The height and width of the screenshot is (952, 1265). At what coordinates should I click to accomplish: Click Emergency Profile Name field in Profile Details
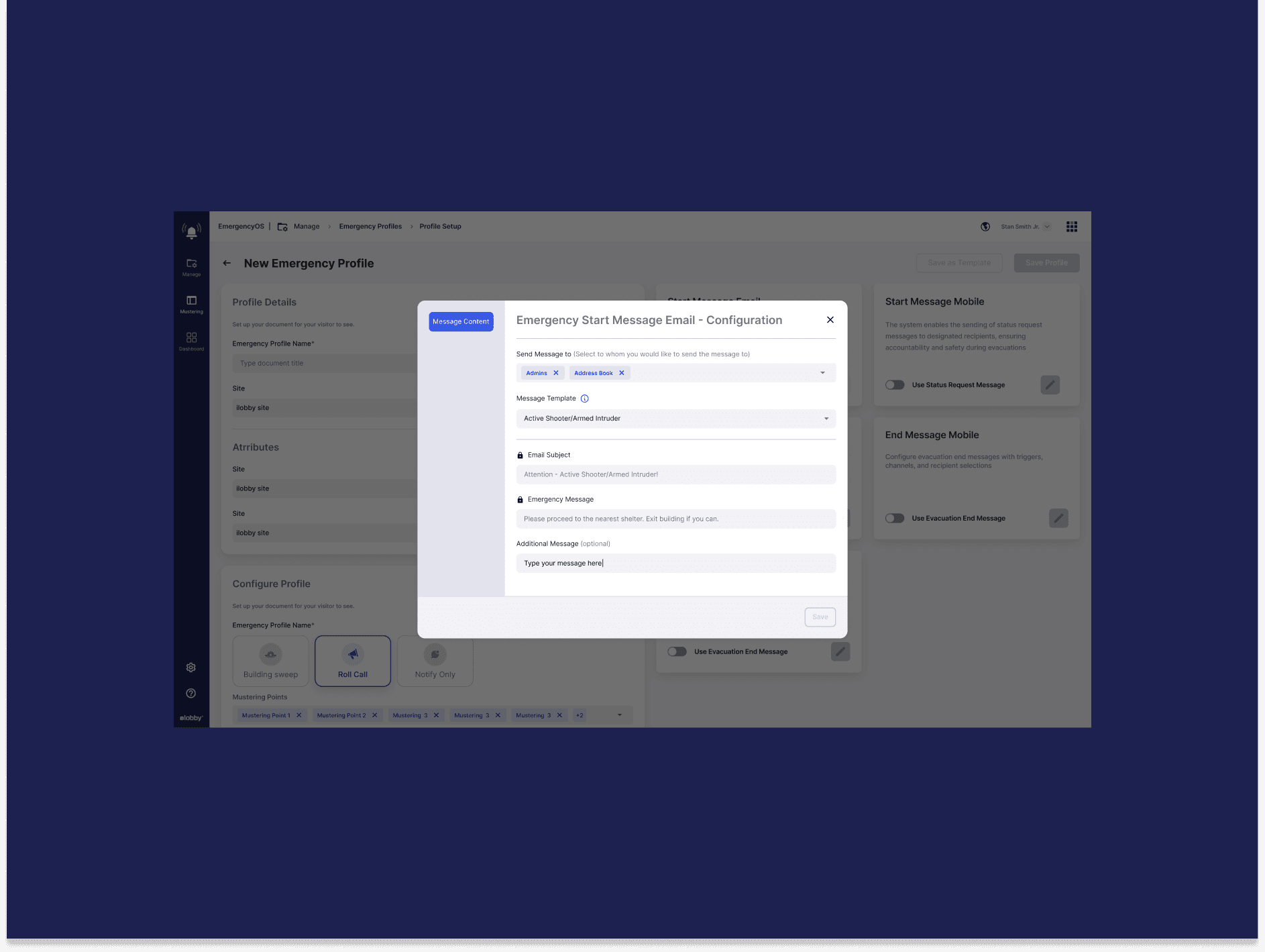[x=325, y=364]
